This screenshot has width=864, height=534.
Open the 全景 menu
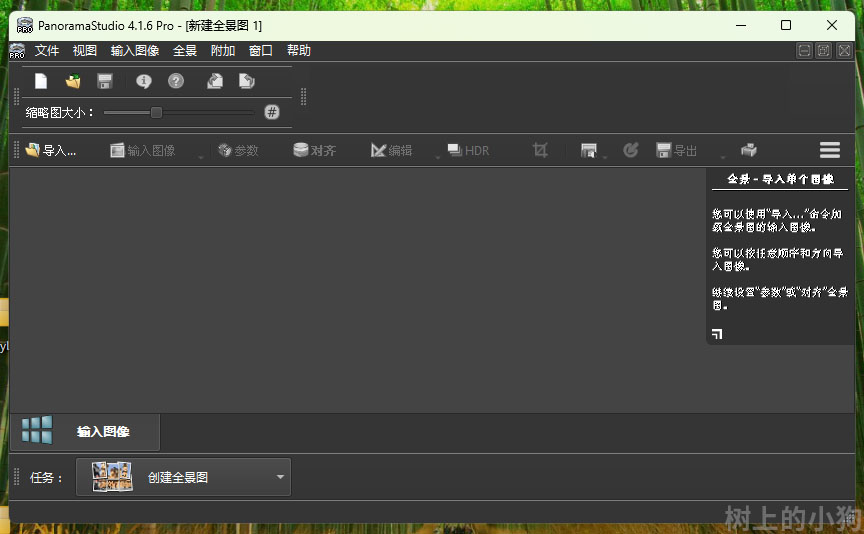point(185,51)
